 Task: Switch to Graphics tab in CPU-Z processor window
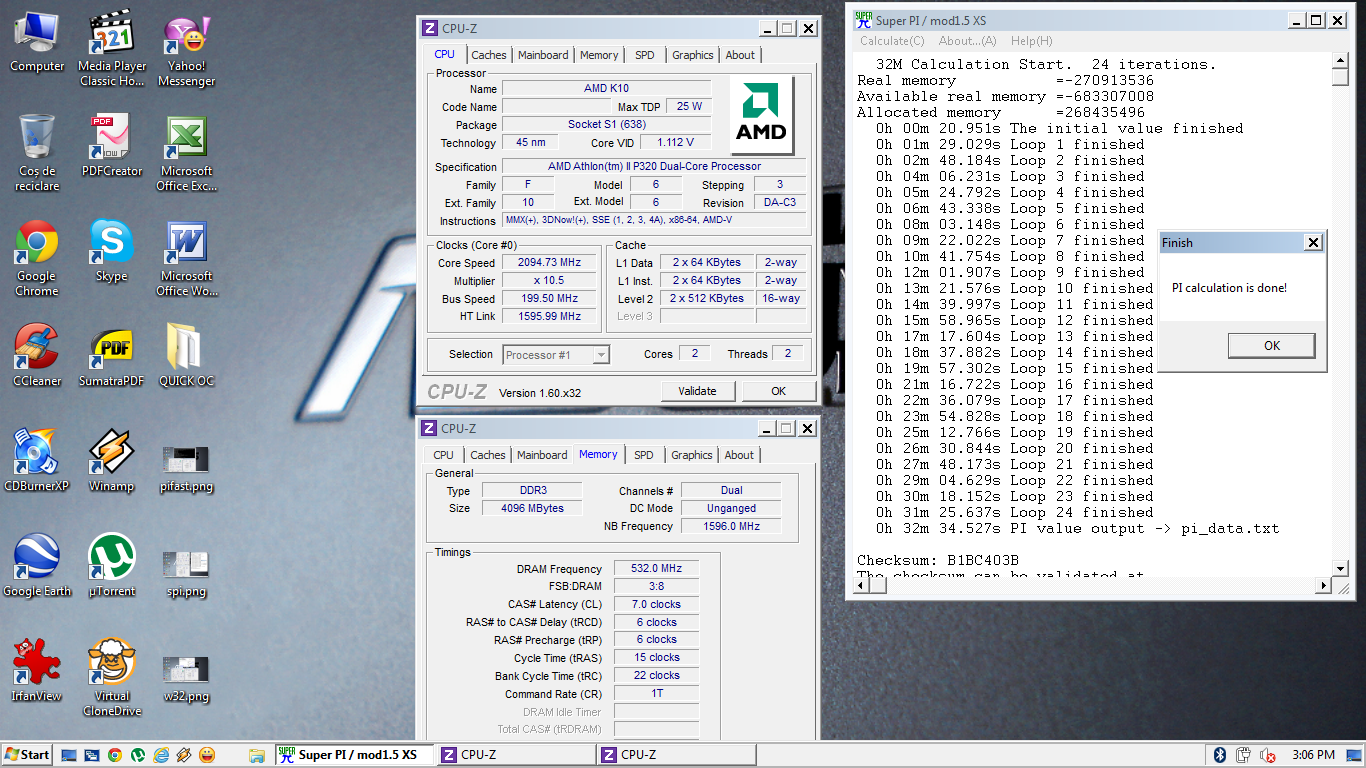coord(692,55)
